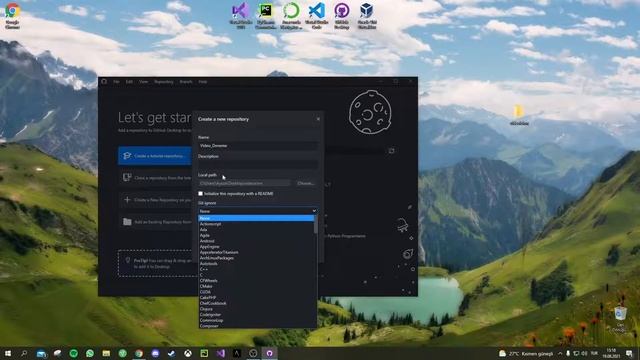
Task: Click the Windows Start button
Action: (x=7, y=353)
